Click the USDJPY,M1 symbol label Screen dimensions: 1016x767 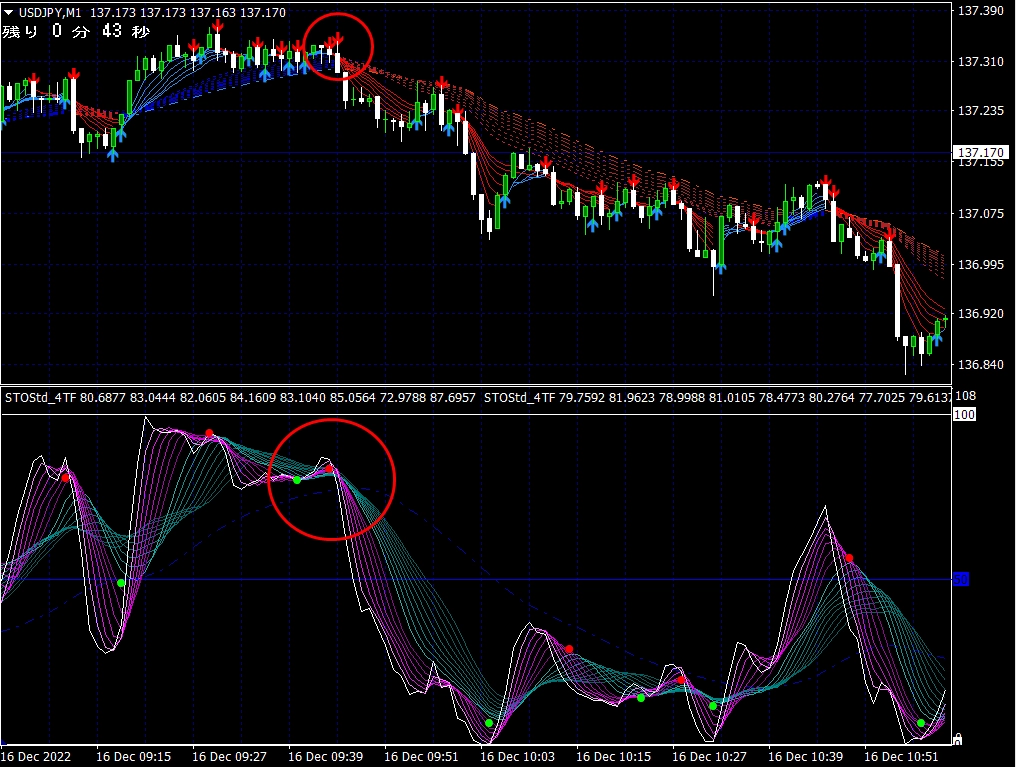point(51,11)
